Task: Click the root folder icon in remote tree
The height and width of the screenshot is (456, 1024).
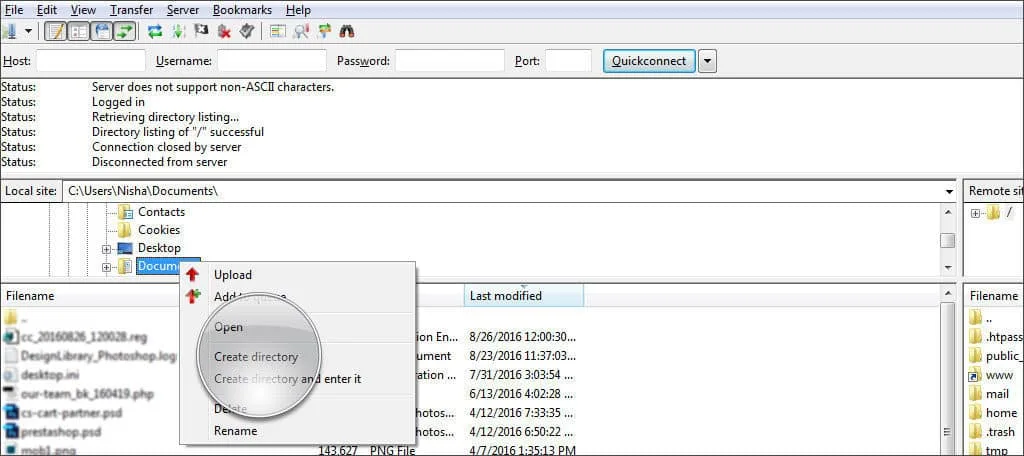Action: (993, 212)
